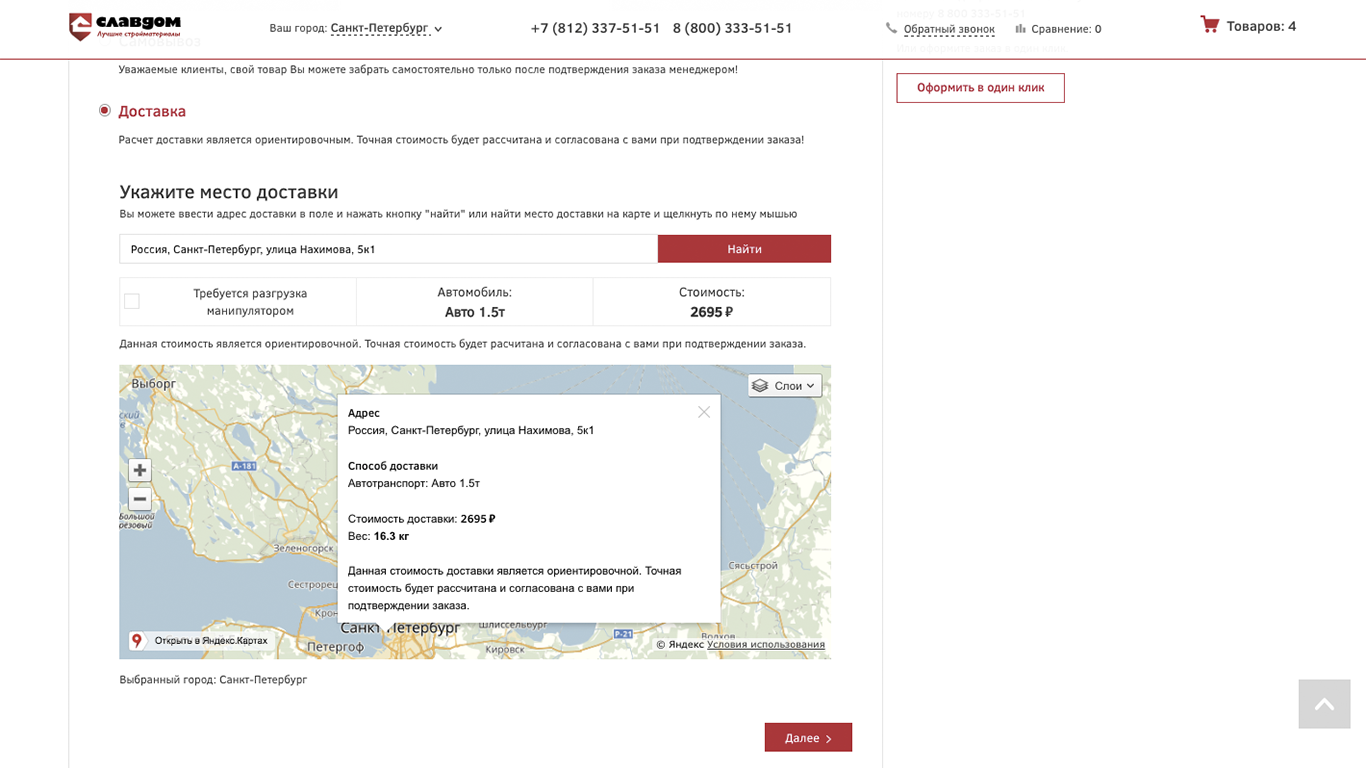Click the Выборг label on map

click(153, 383)
